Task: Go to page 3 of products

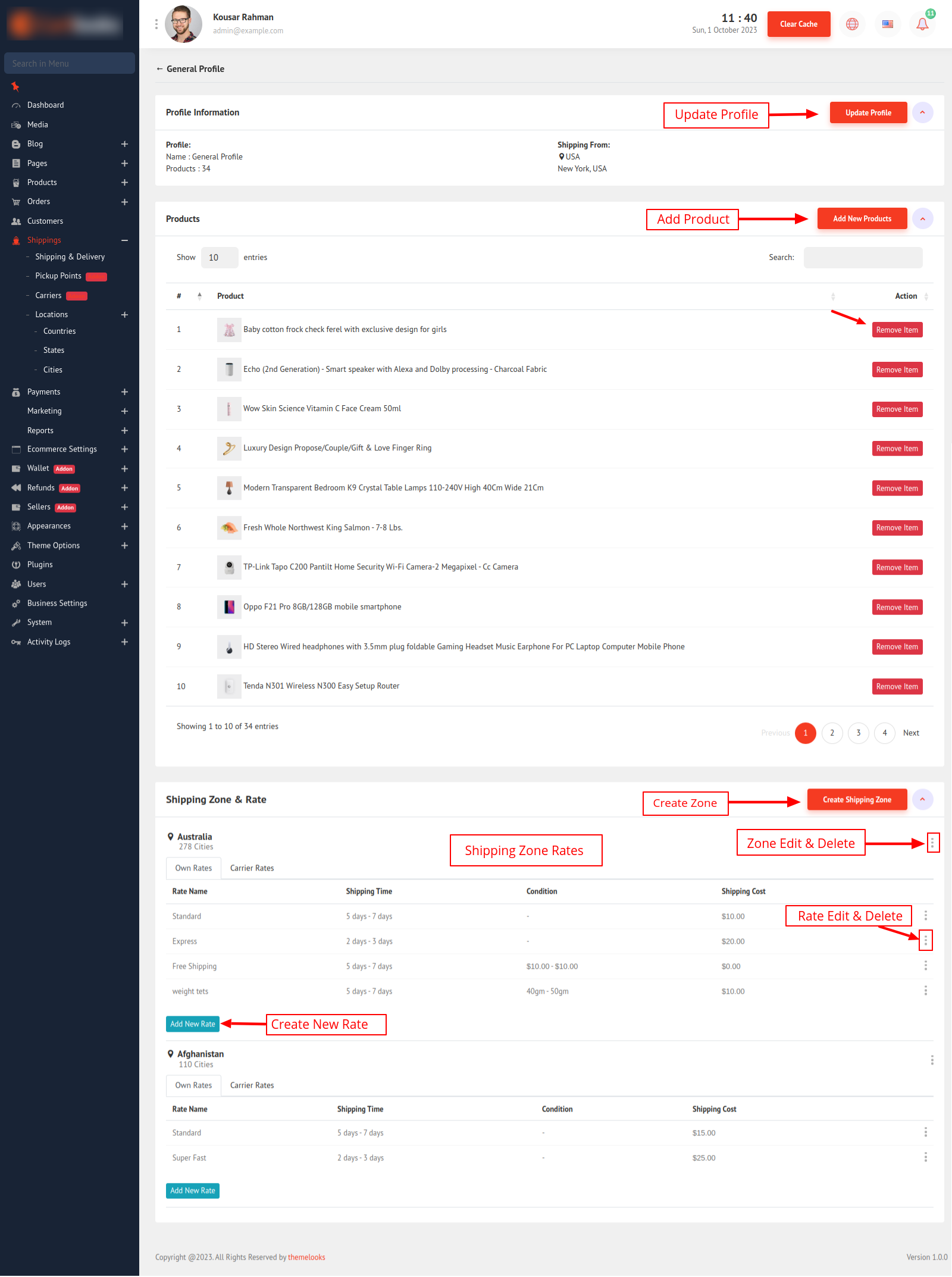Action: 858,733
